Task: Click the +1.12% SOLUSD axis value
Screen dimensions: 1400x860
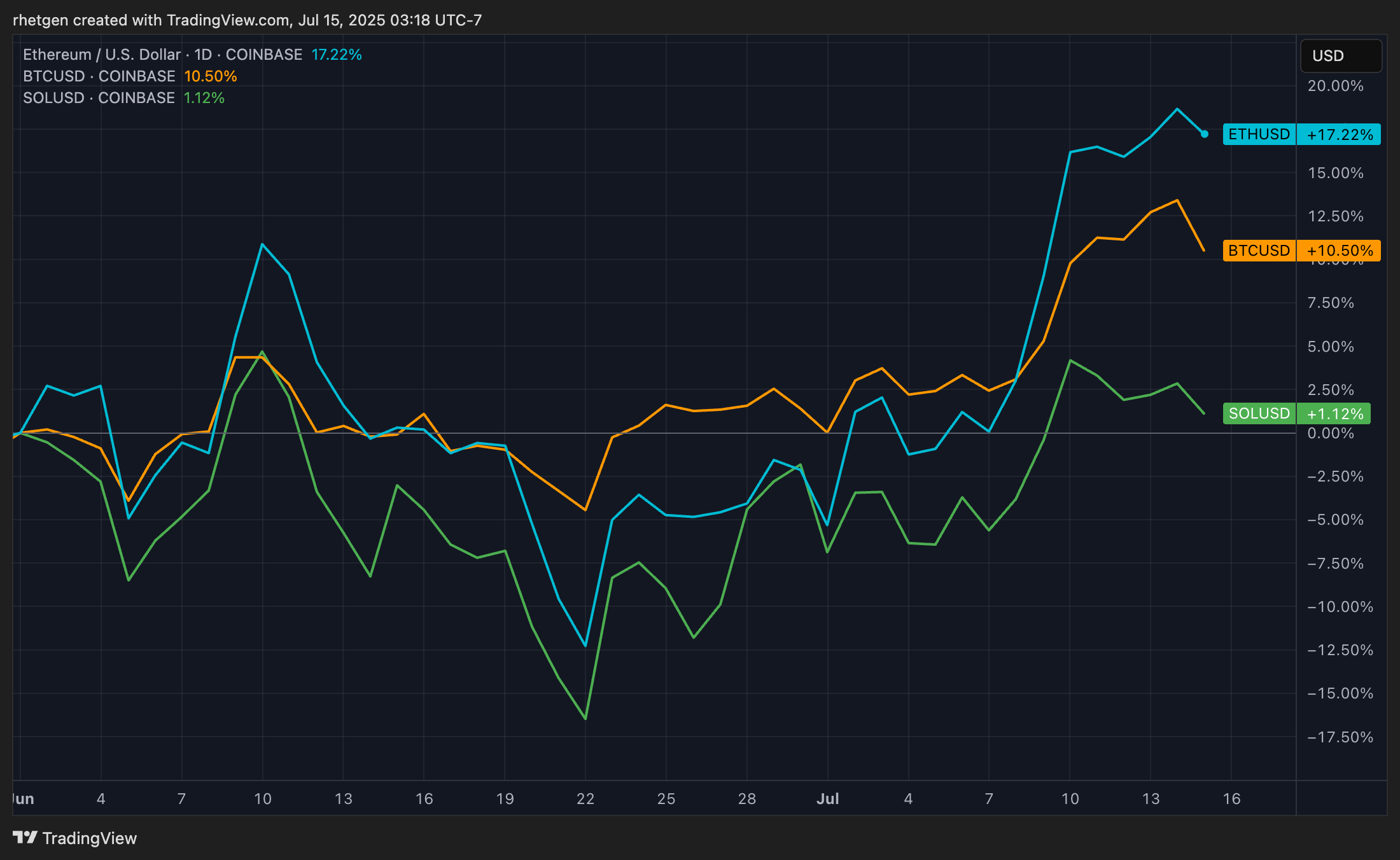Action: point(1334,414)
